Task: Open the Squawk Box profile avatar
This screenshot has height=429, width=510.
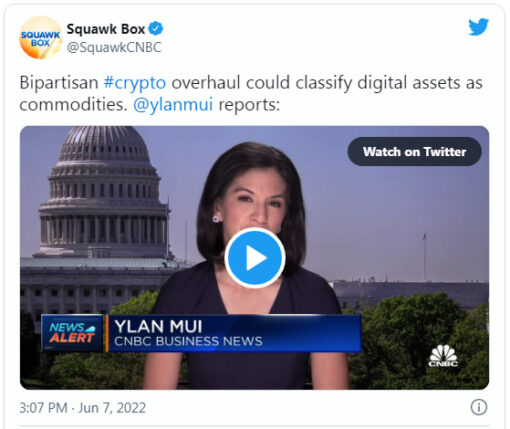Action: click(x=41, y=38)
